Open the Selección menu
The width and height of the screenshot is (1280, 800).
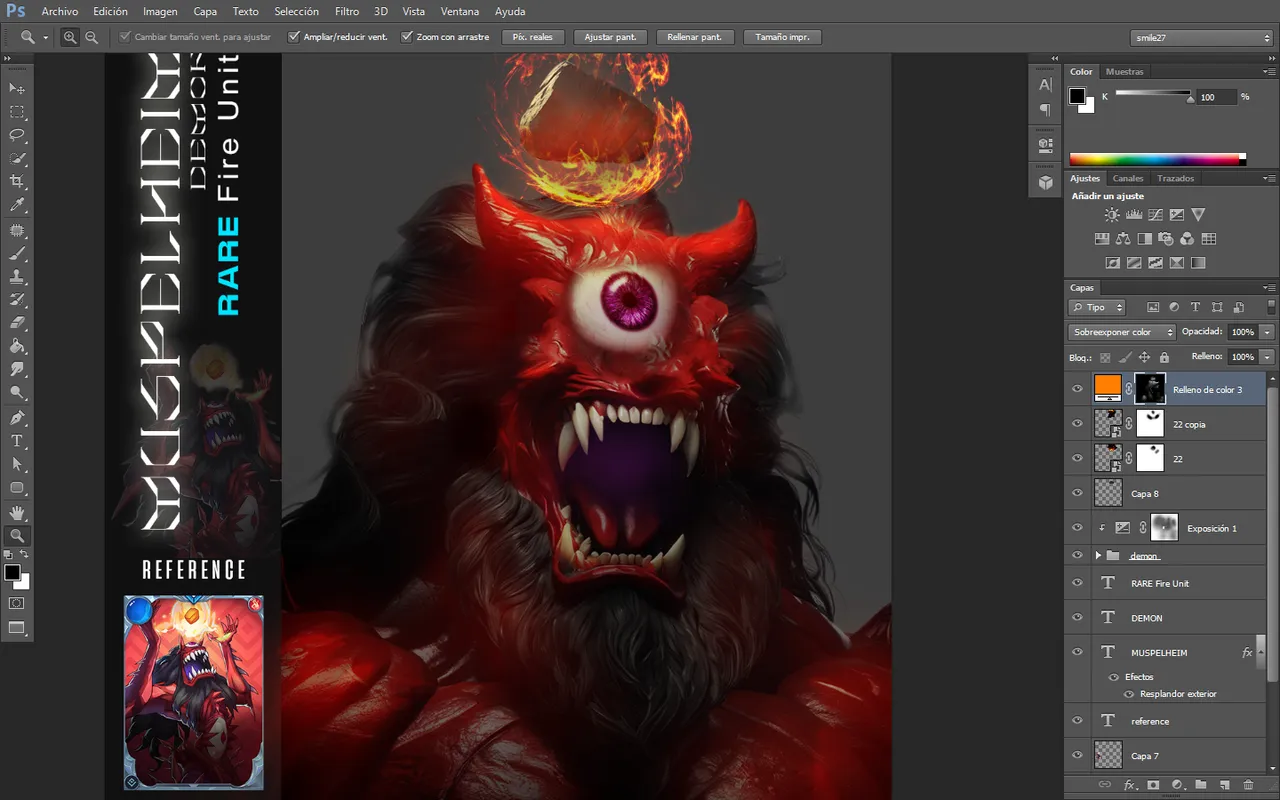(x=296, y=12)
